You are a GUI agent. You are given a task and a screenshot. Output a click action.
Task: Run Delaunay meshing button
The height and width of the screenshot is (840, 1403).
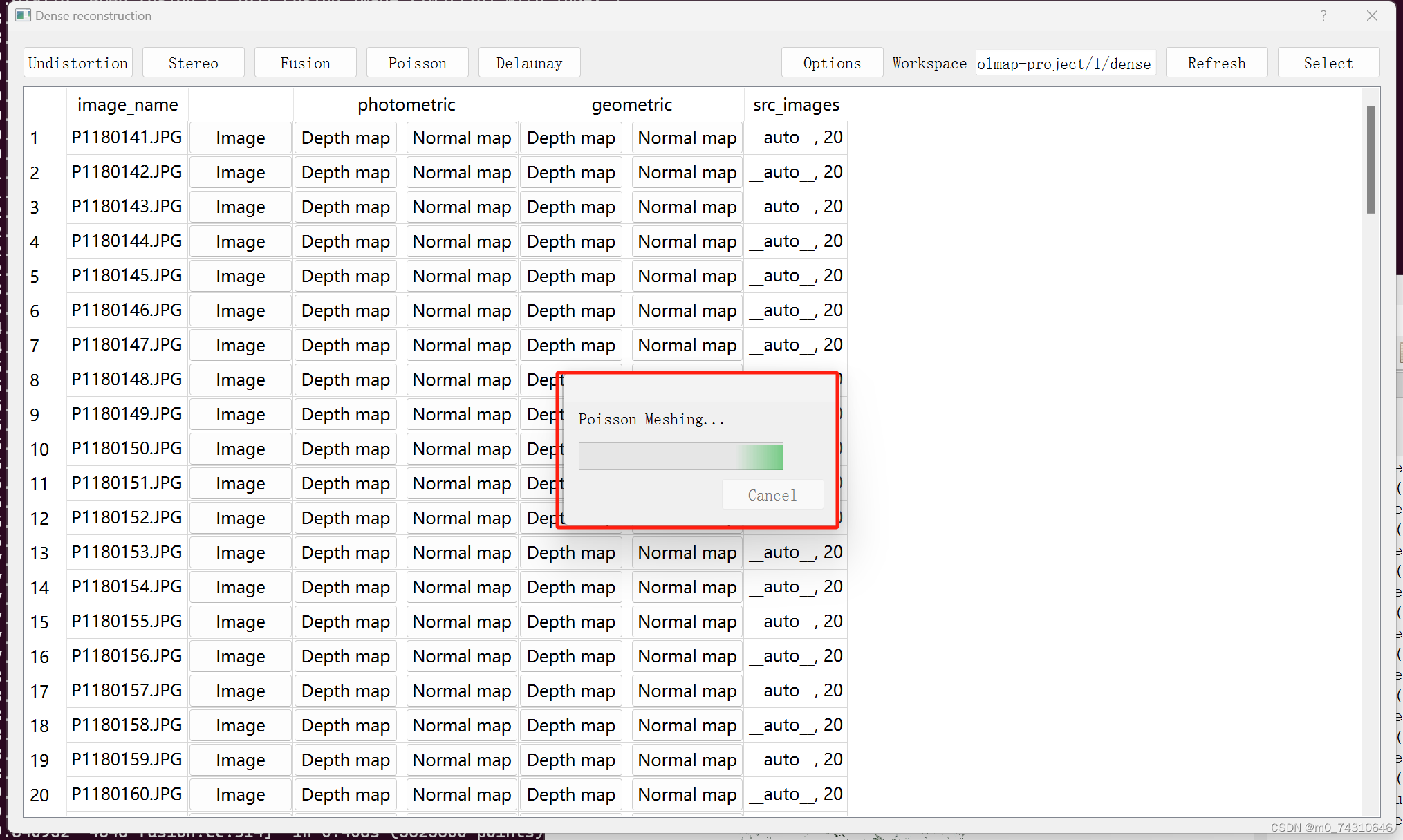tap(530, 63)
